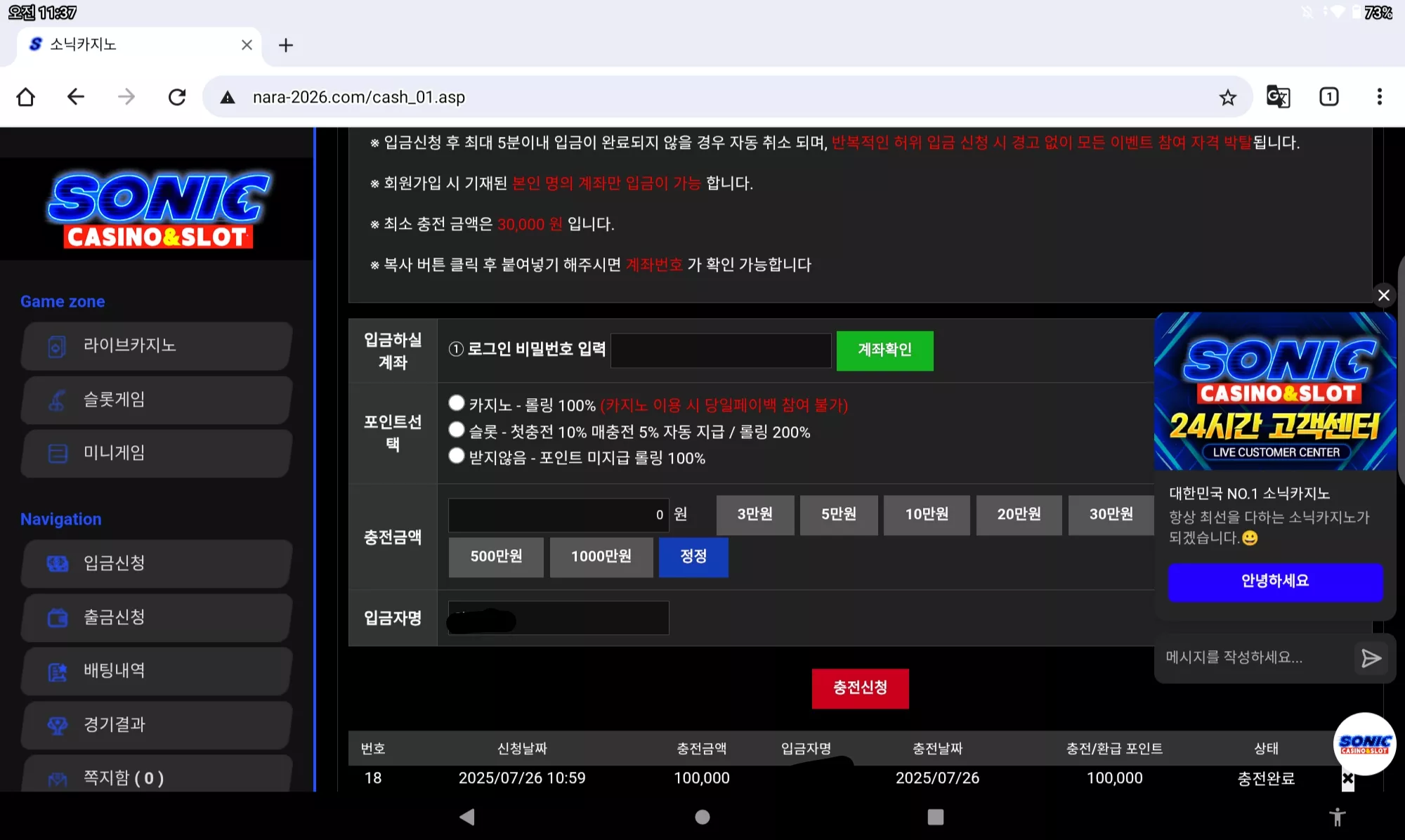1405x840 pixels.
Task: Add 10만원 to the charge amount
Action: pos(927,515)
